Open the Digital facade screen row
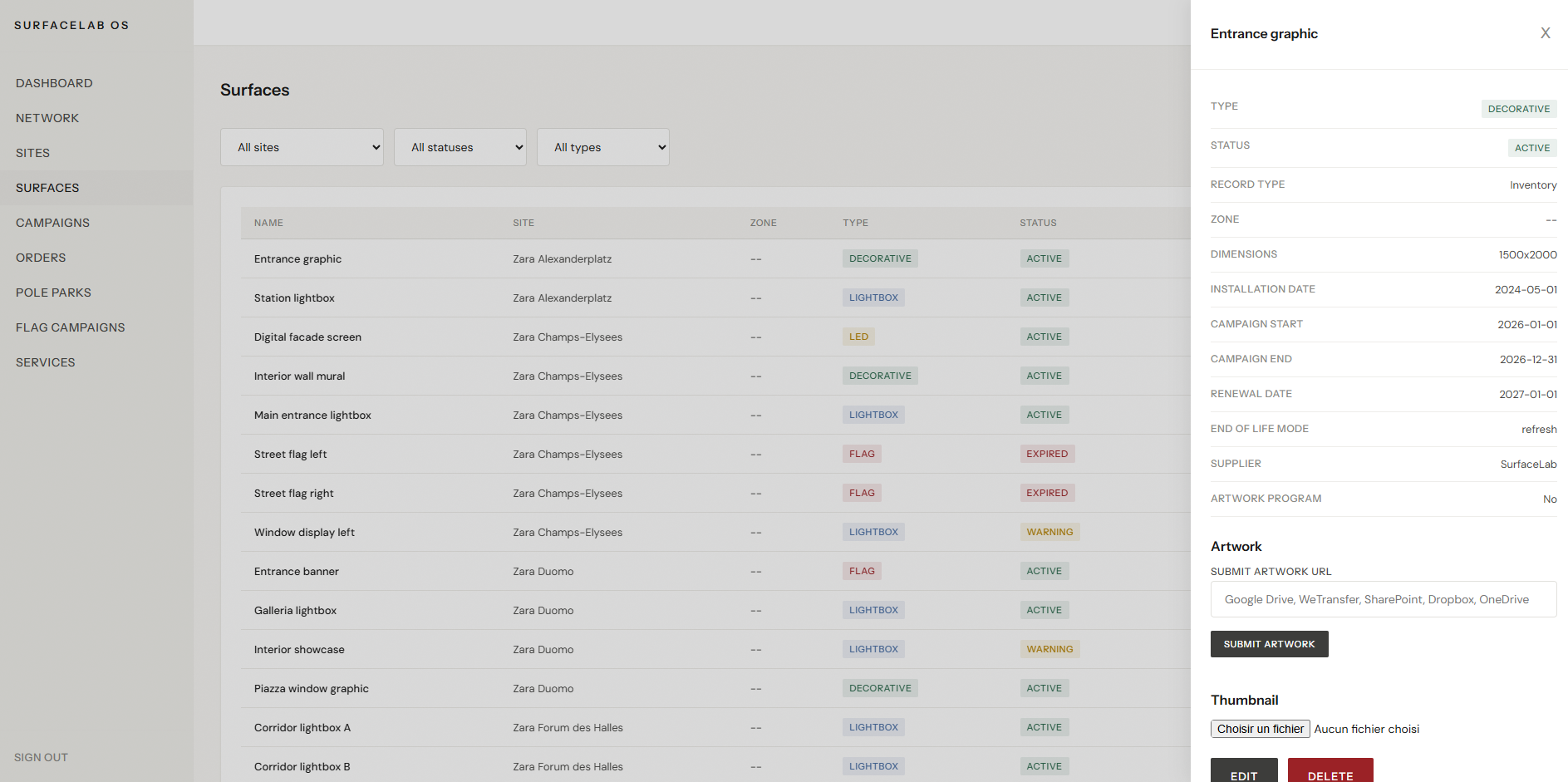This screenshot has height=782, width=1568. pyautogui.click(x=307, y=337)
